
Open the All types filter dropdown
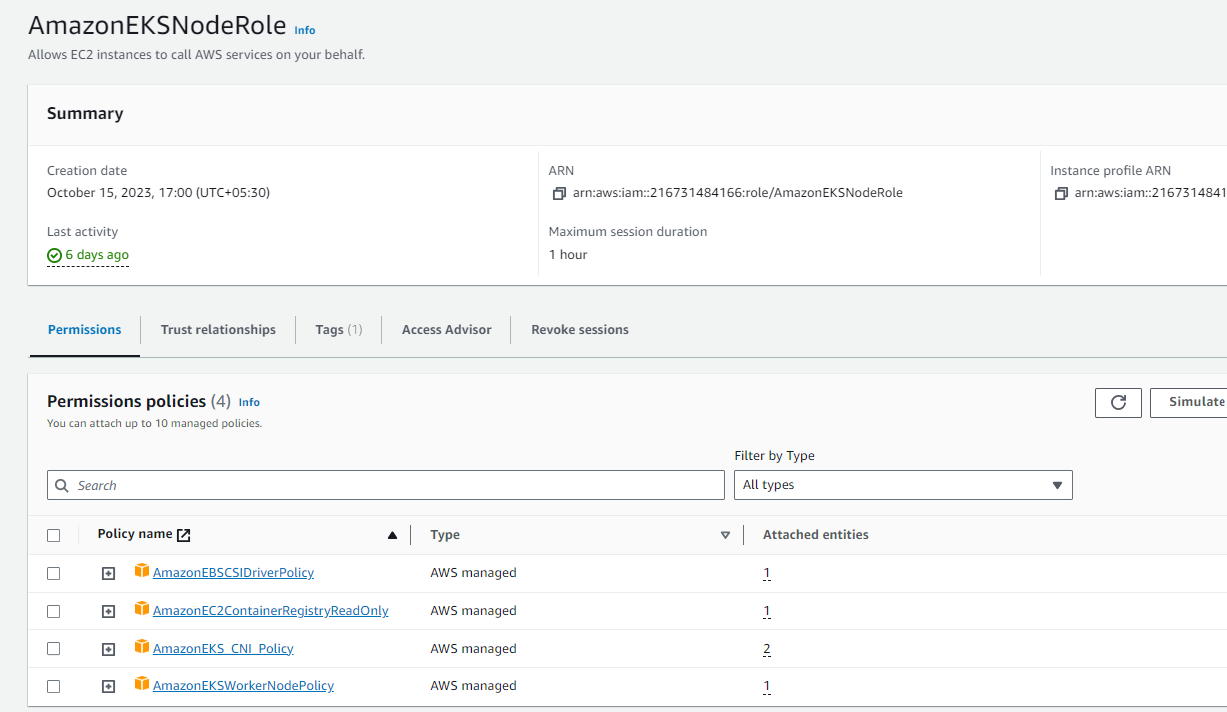click(903, 484)
